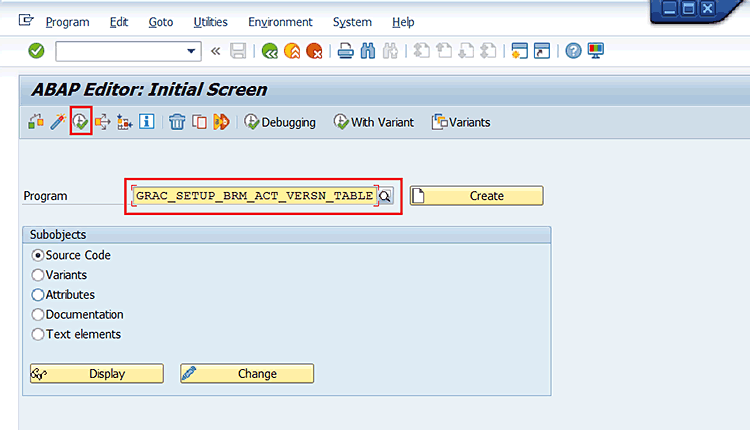Click the Previous Page icon
Image resolution: width=750 pixels, height=430 pixels.
[x=444, y=51]
